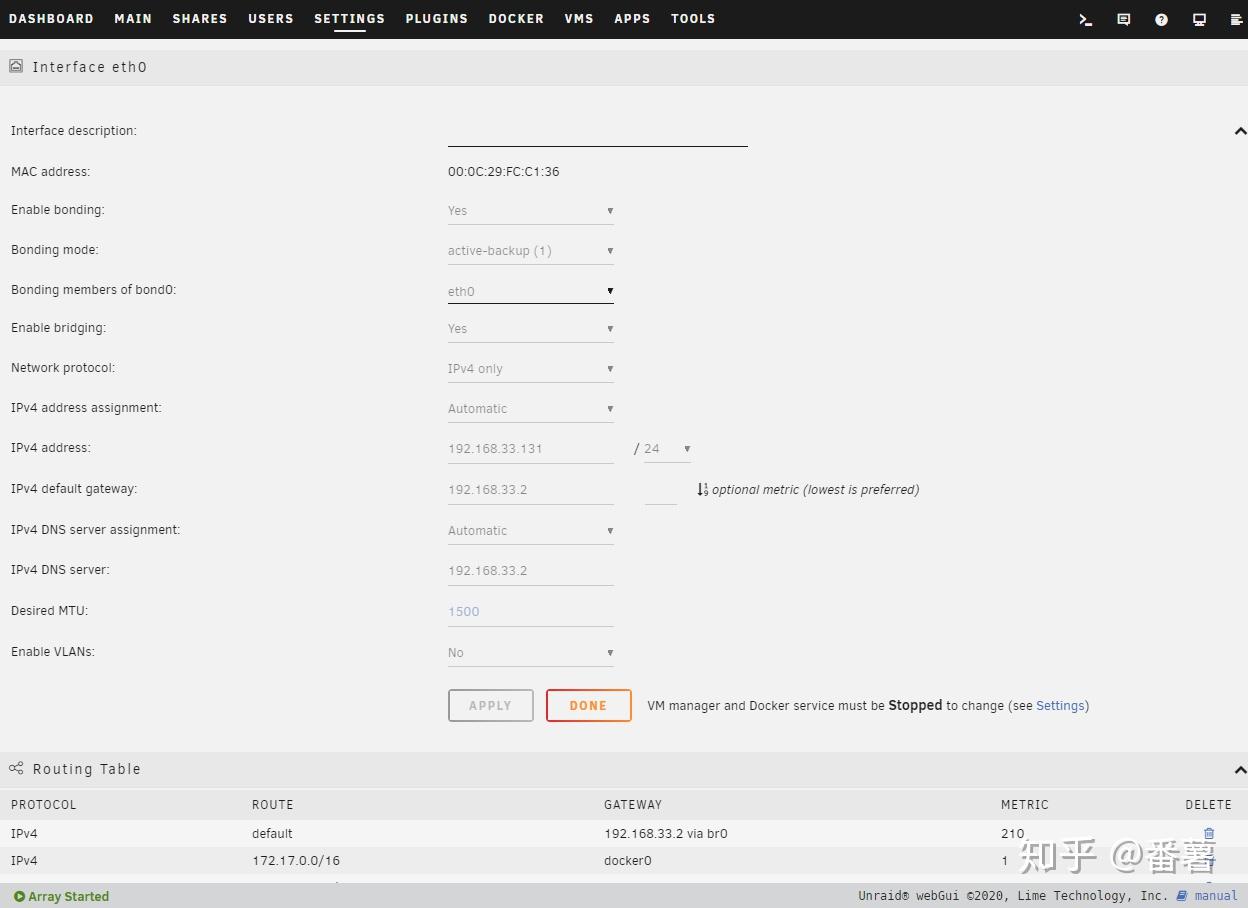Click the info monitor icon in header
The width and height of the screenshot is (1248, 908).
(x=1199, y=19)
